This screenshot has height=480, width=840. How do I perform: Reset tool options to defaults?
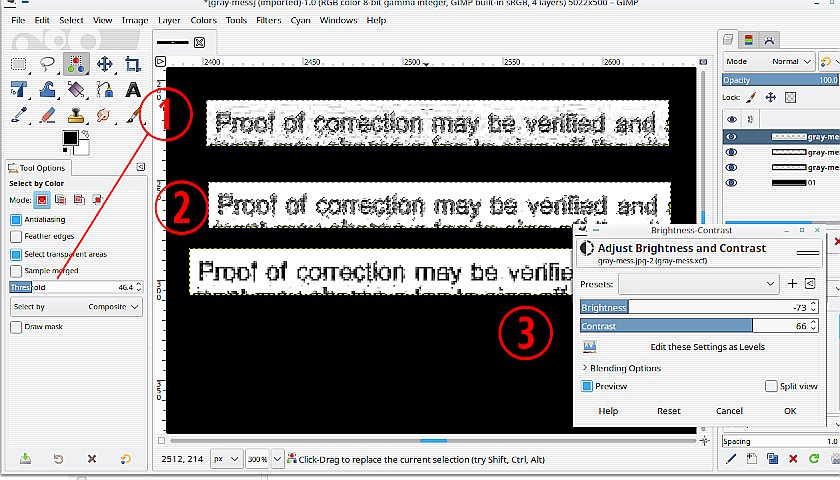[125, 459]
